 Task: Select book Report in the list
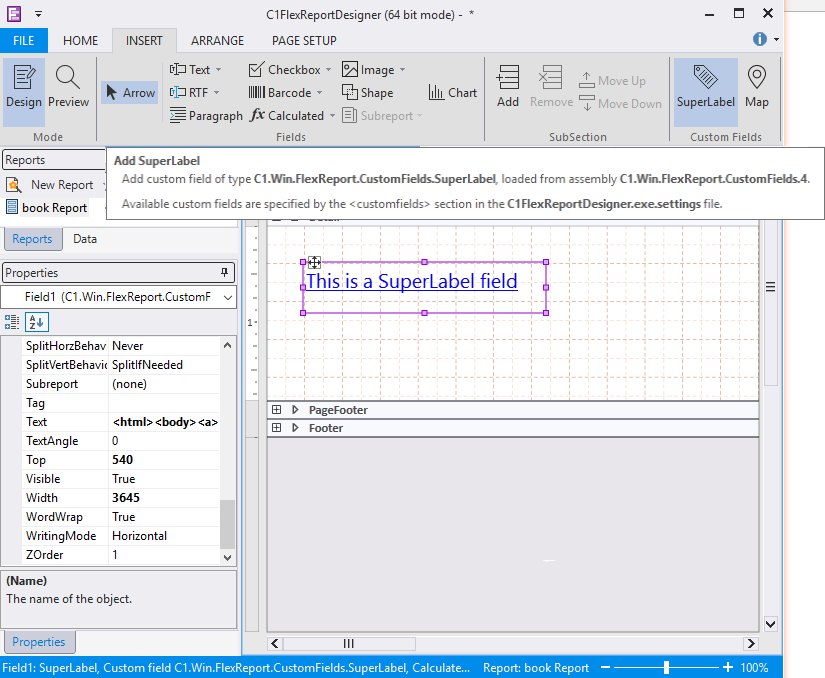(46, 207)
